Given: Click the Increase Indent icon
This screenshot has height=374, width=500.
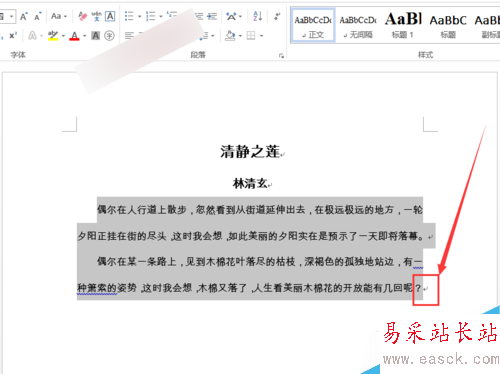Looking at the screenshot, I should [x=212, y=16].
